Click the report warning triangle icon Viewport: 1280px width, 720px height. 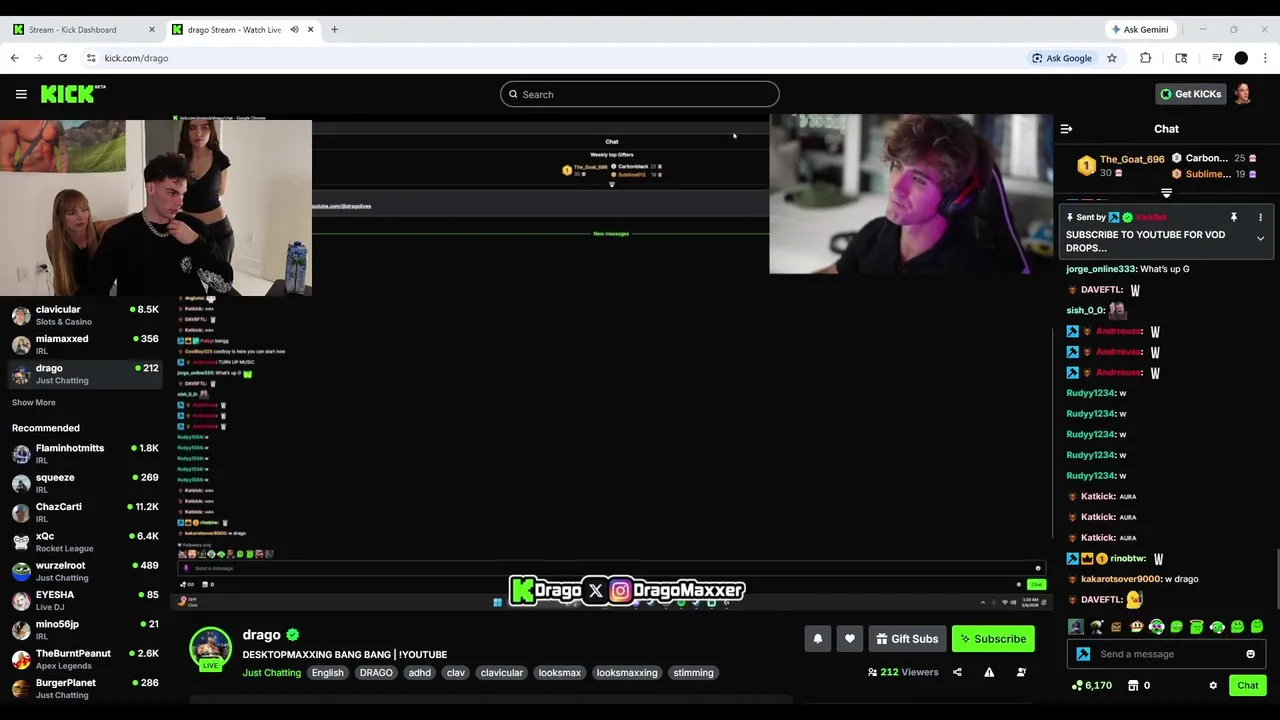coord(989,672)
